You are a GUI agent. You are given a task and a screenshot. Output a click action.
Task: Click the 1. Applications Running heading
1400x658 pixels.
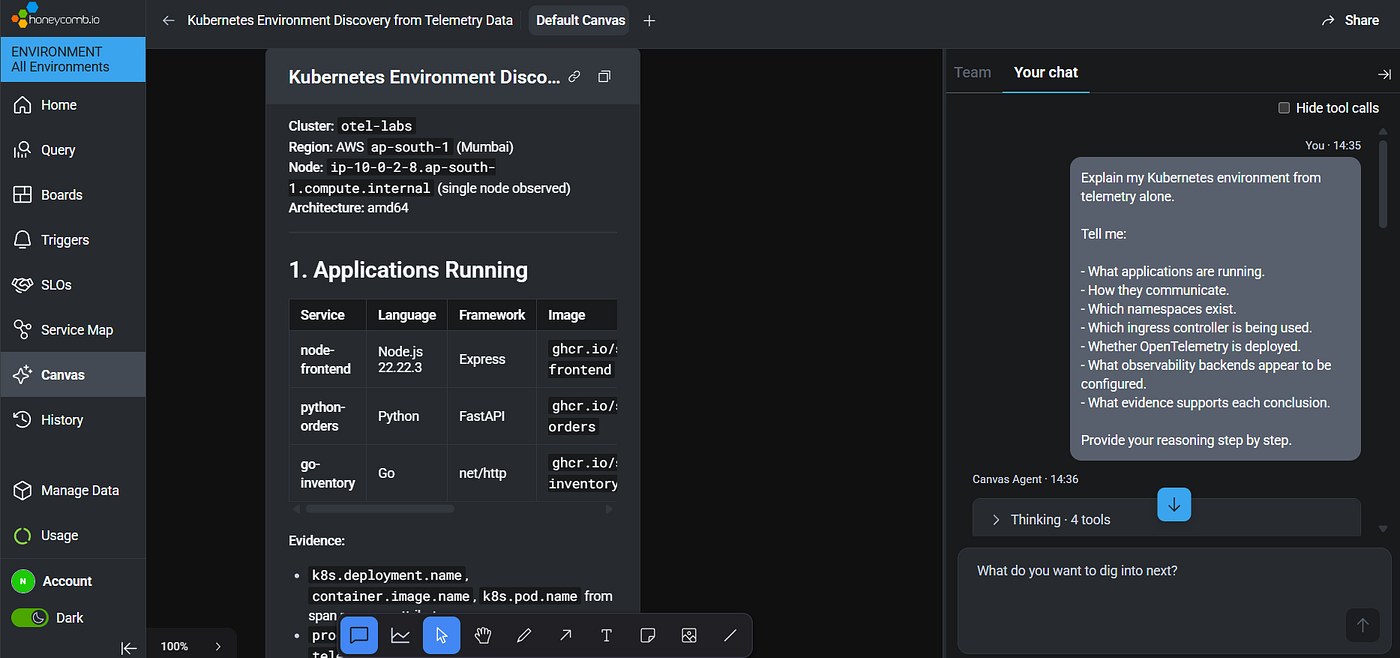tap(408, 270)
